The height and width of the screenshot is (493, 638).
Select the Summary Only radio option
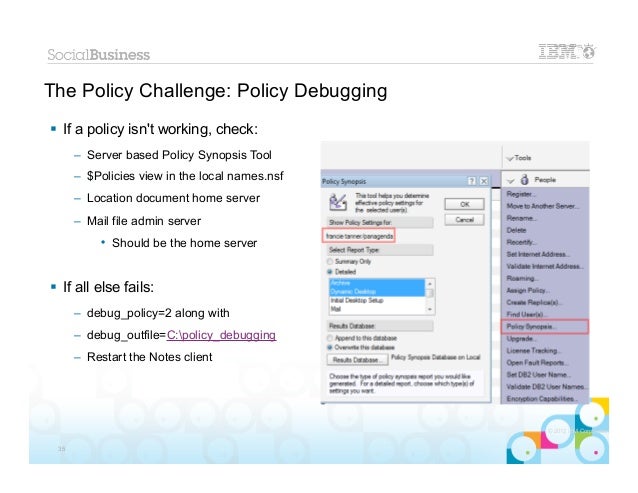coord(350,261)
